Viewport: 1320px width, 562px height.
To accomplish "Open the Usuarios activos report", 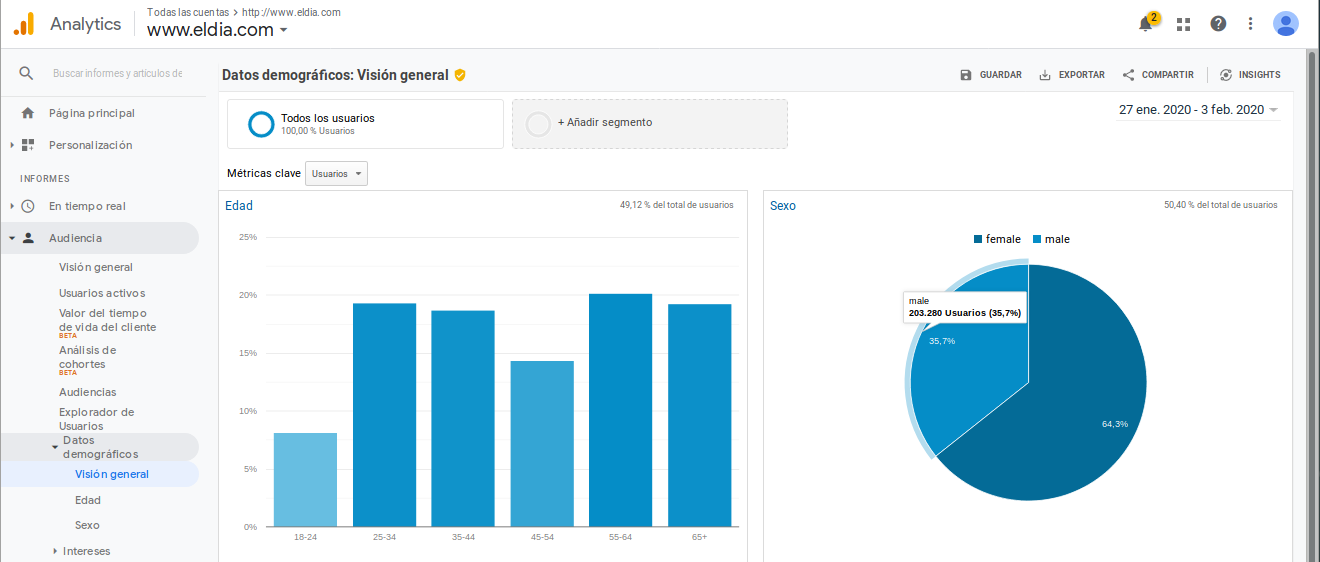I will (102, 293).
